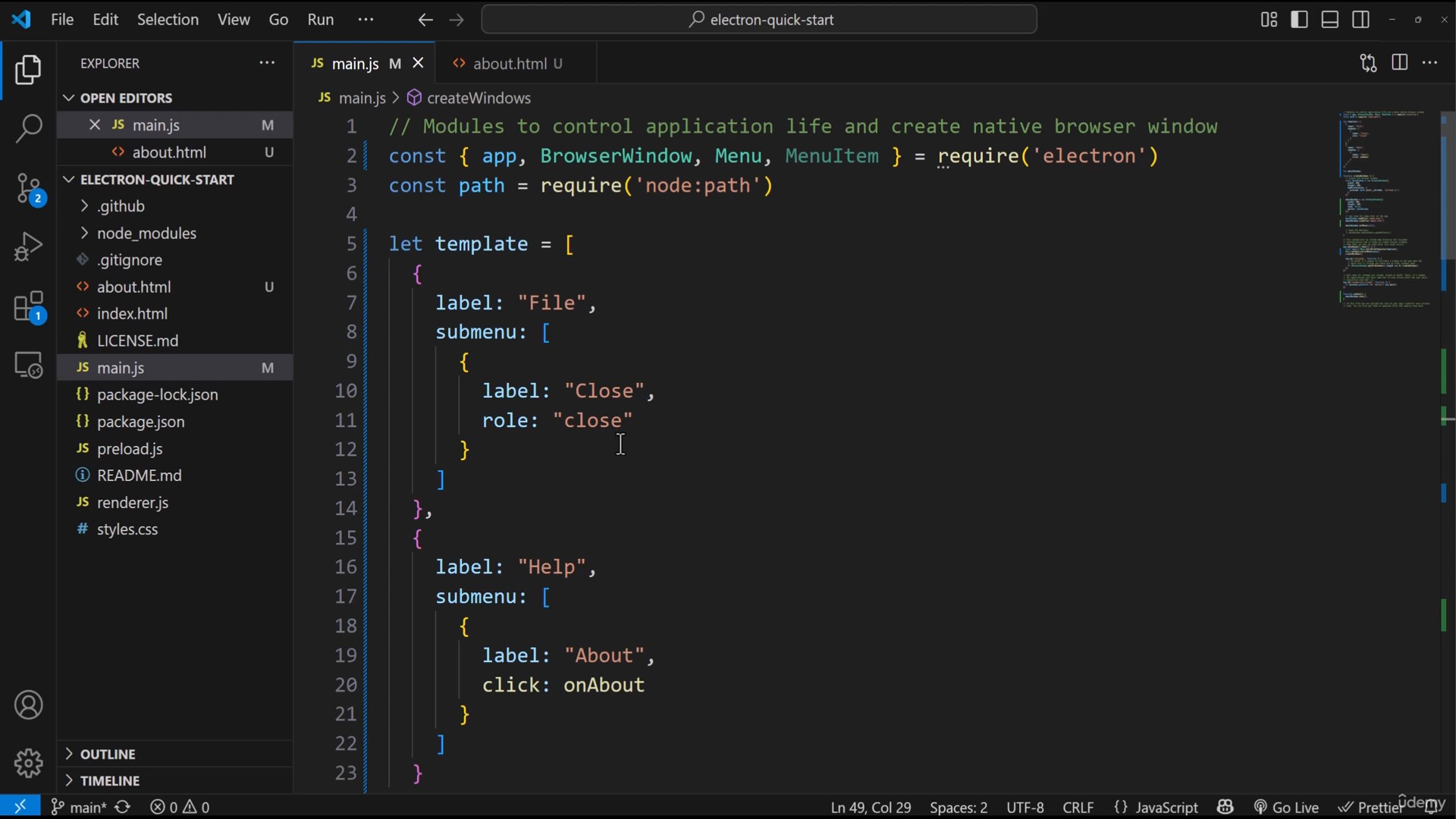
Task: Open Explorer Views and More Actions ellipsis
Action: tap(267, 63)
